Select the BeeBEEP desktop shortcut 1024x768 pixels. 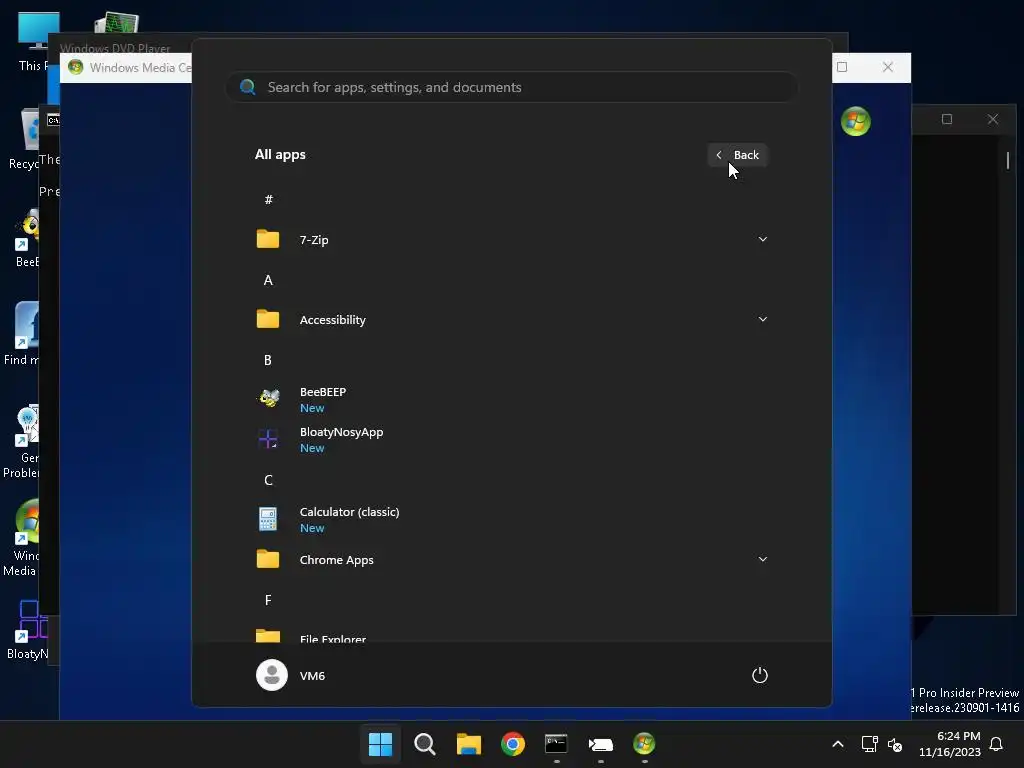click(x=27, y=238)
